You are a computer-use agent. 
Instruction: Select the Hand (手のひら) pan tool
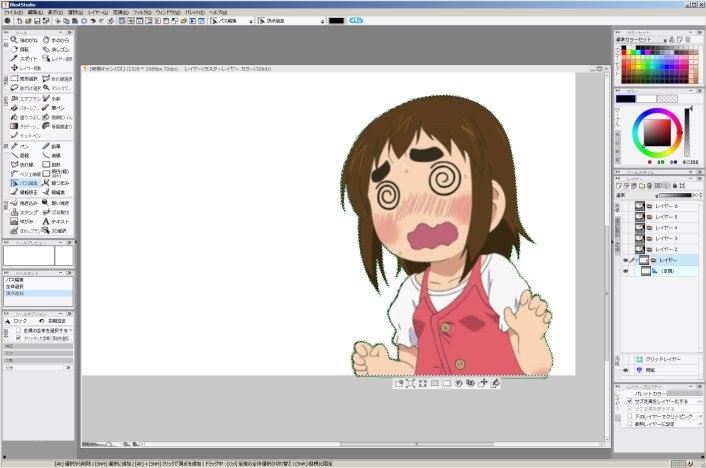tap(56, 40)
